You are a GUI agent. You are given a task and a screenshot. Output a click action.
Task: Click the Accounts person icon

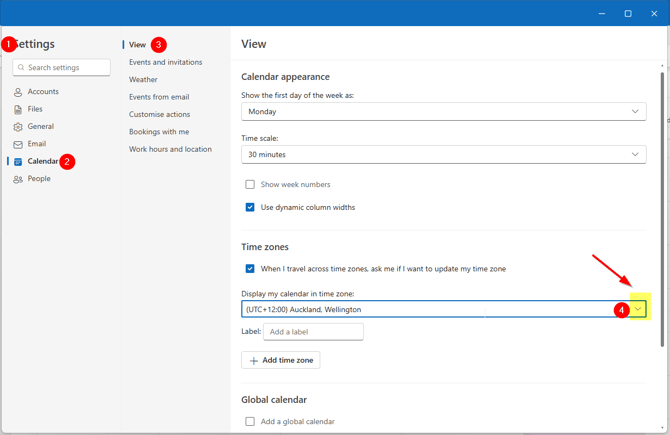[18, 92]
